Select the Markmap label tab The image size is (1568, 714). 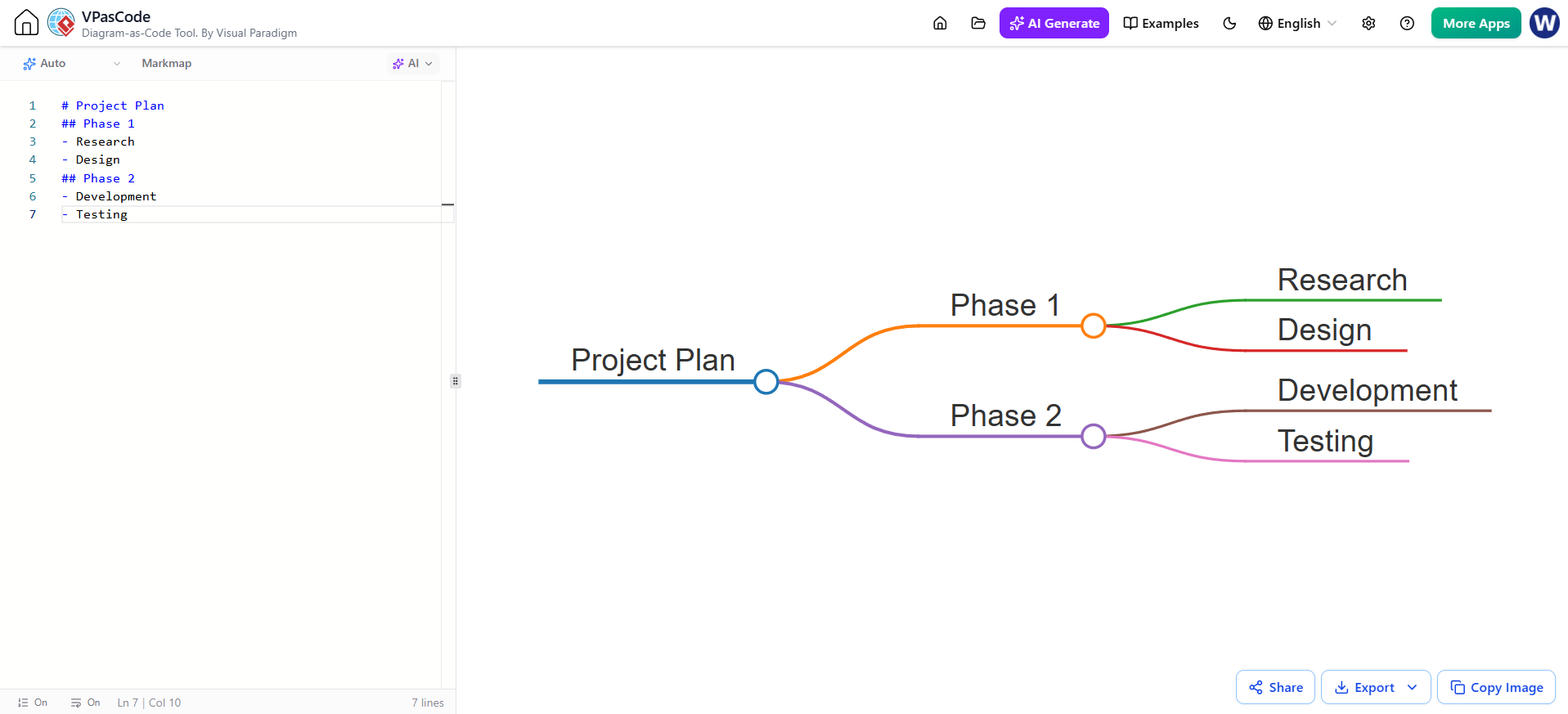coord(167,63)
